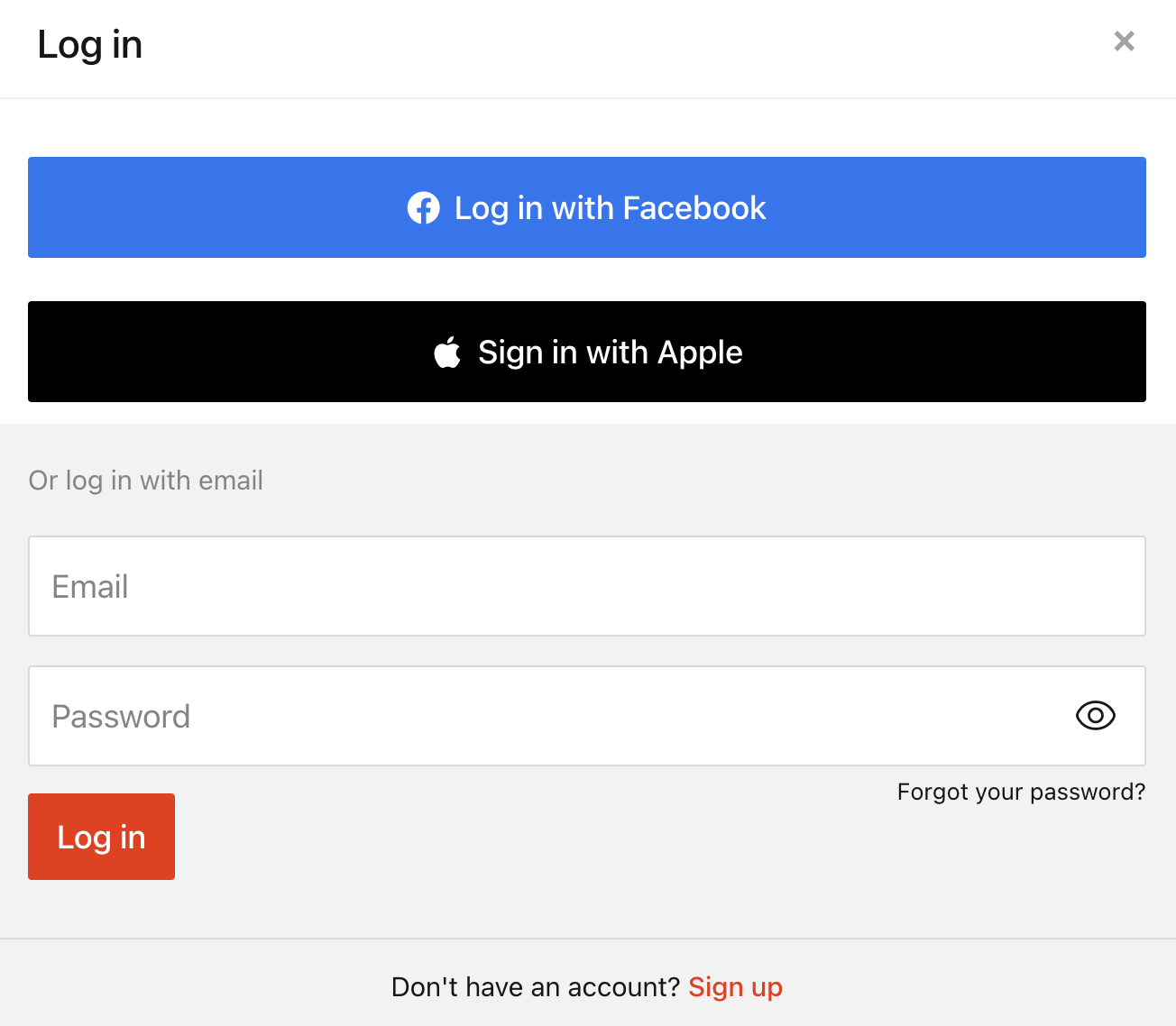Choose Log in with Facebook
1176x1026 pixels.
(587, 207)
